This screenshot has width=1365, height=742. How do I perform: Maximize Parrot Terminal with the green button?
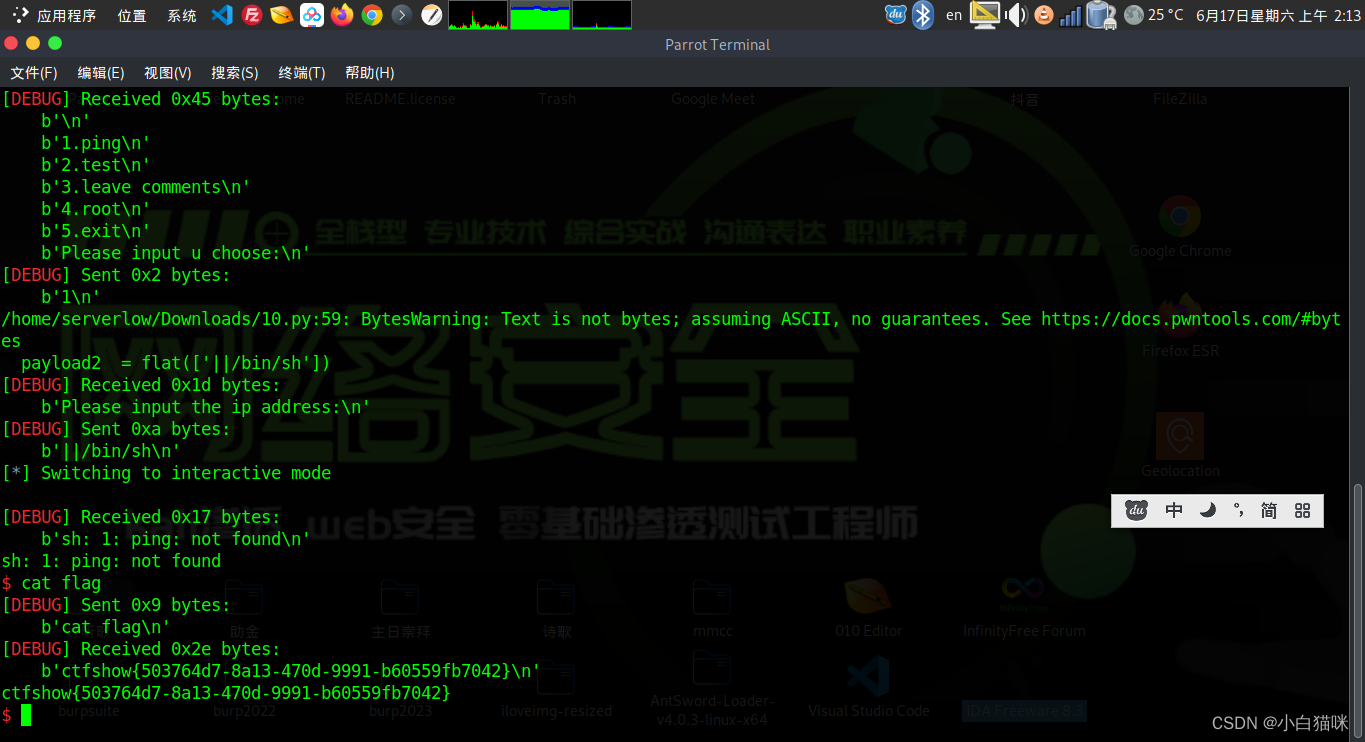click(55, 43)
